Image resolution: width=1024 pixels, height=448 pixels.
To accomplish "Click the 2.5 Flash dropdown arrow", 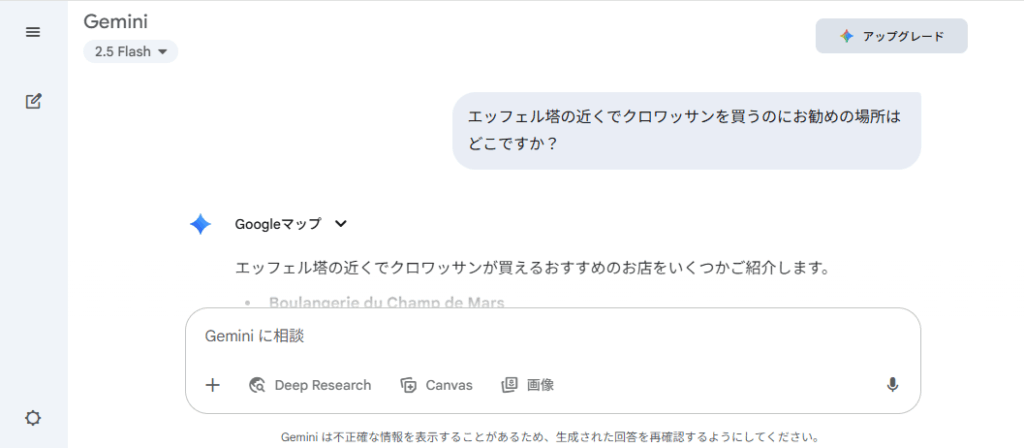I will click(x=163, y=52).
